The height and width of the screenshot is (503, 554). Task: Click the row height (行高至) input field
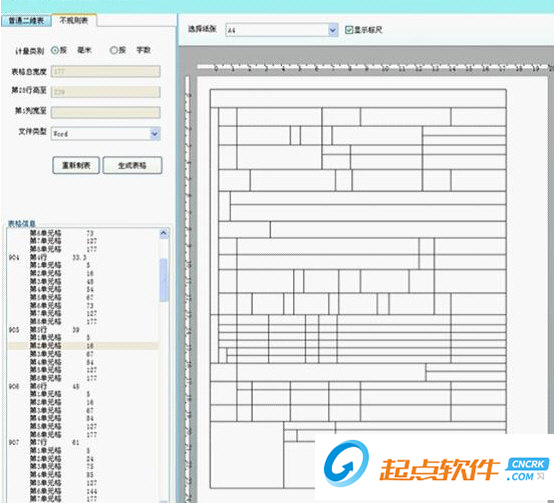106,92
